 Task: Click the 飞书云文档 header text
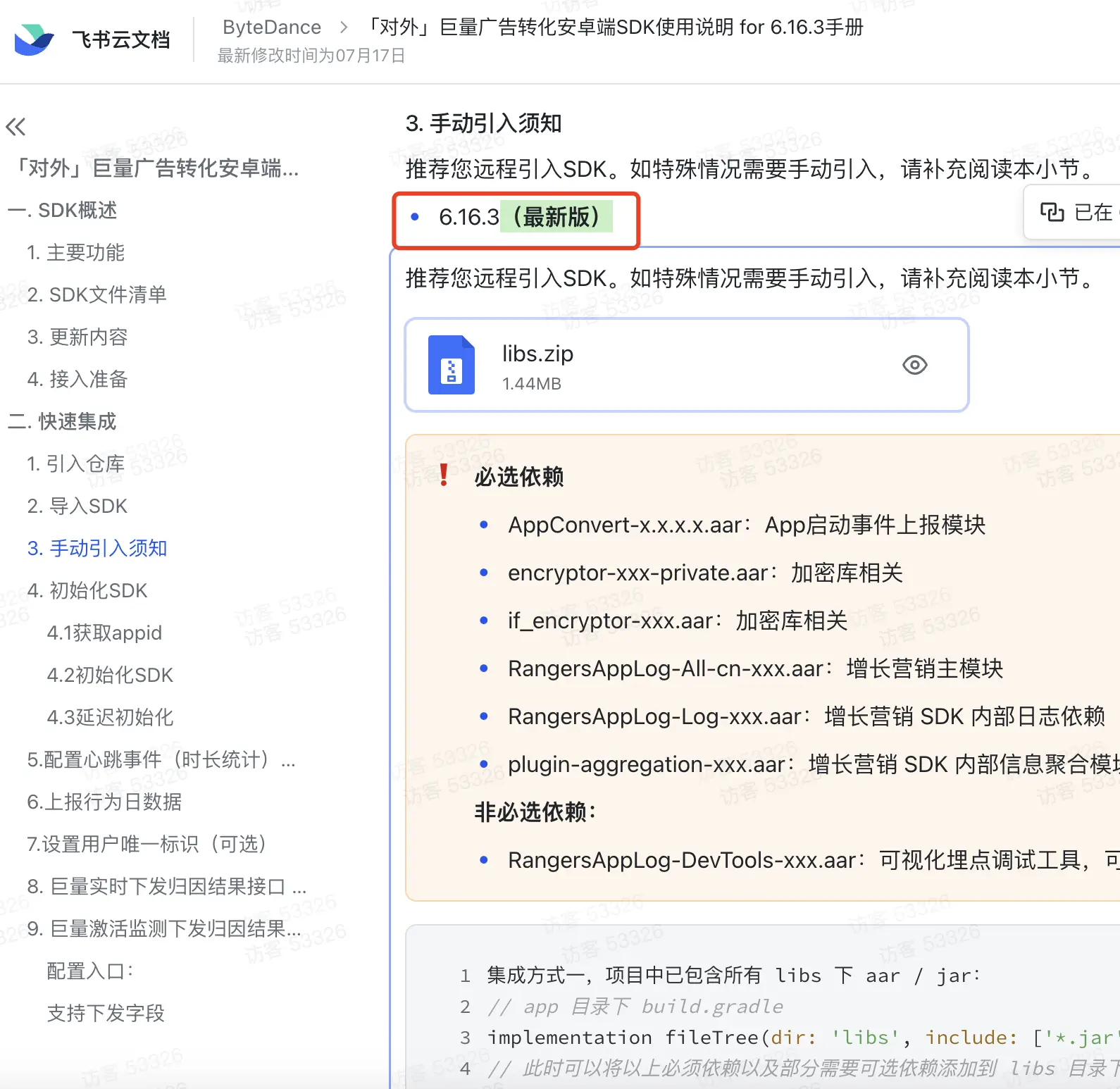click(x=121, y=39)
